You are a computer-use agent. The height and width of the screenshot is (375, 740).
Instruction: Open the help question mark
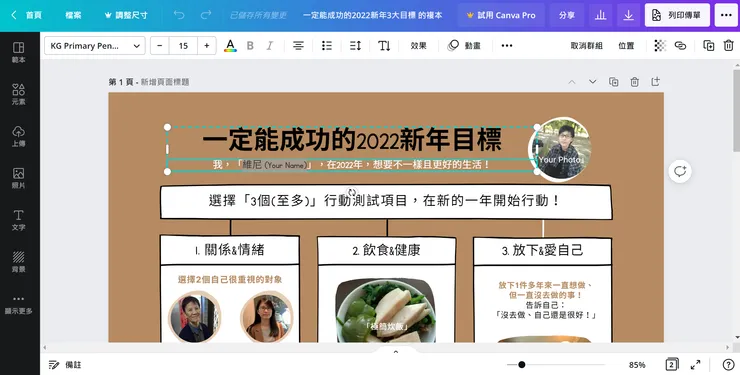728,365
